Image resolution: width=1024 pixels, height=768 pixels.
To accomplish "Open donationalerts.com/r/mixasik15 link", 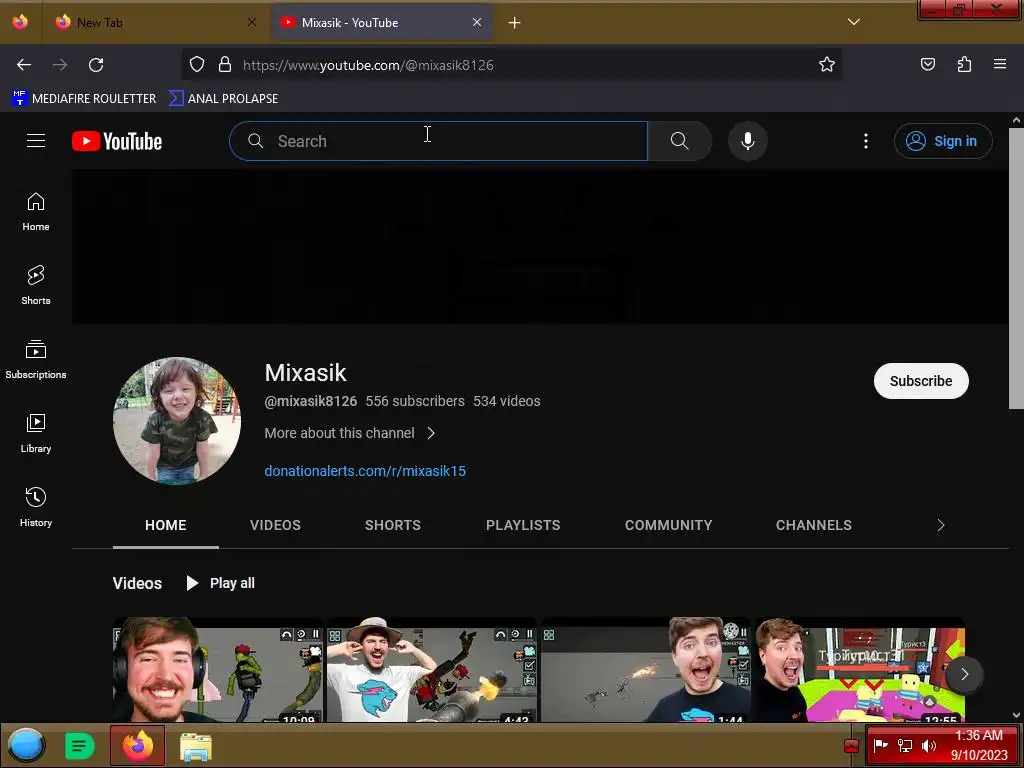I will 365,471.
